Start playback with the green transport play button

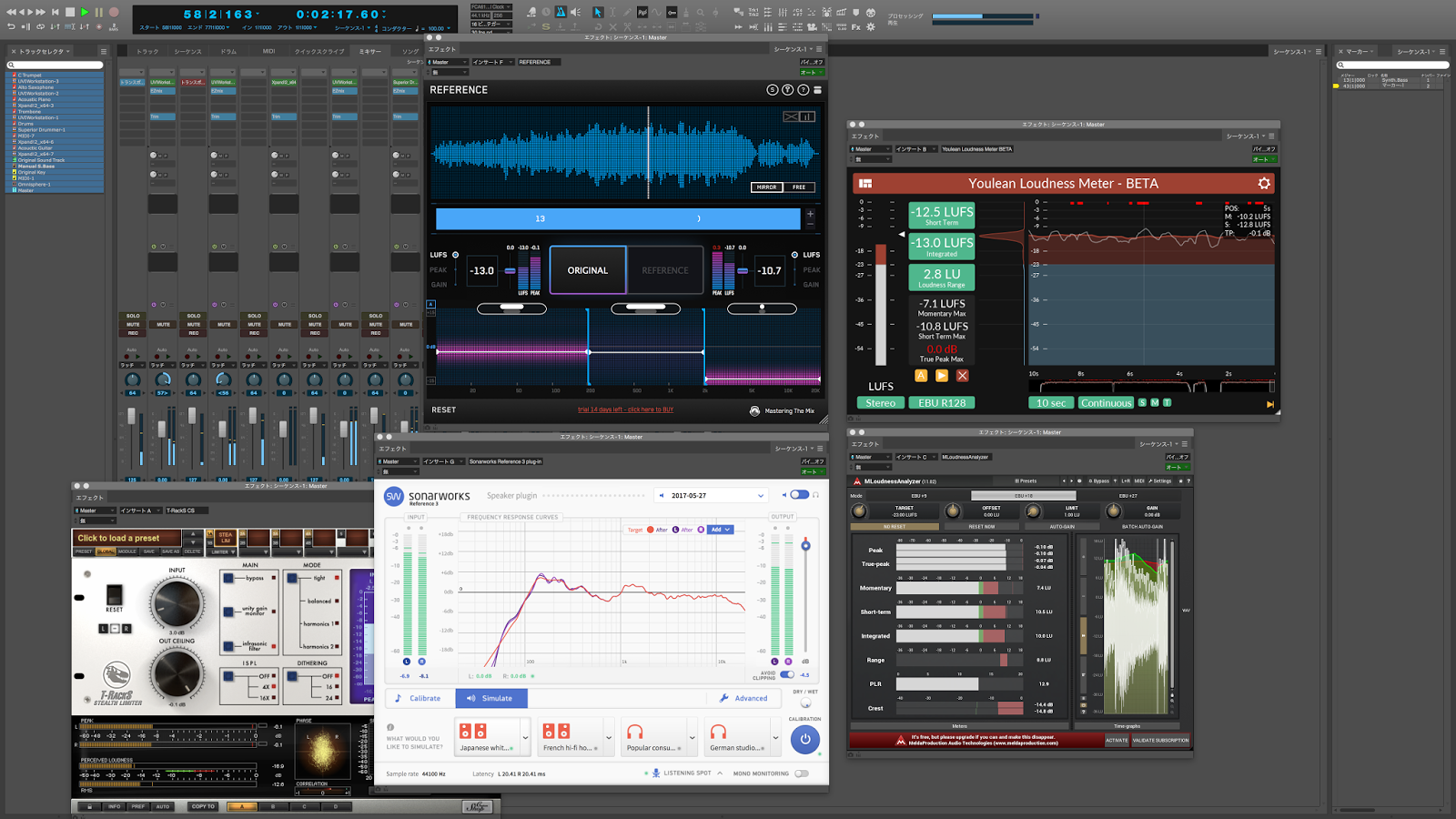pos(85,12)
